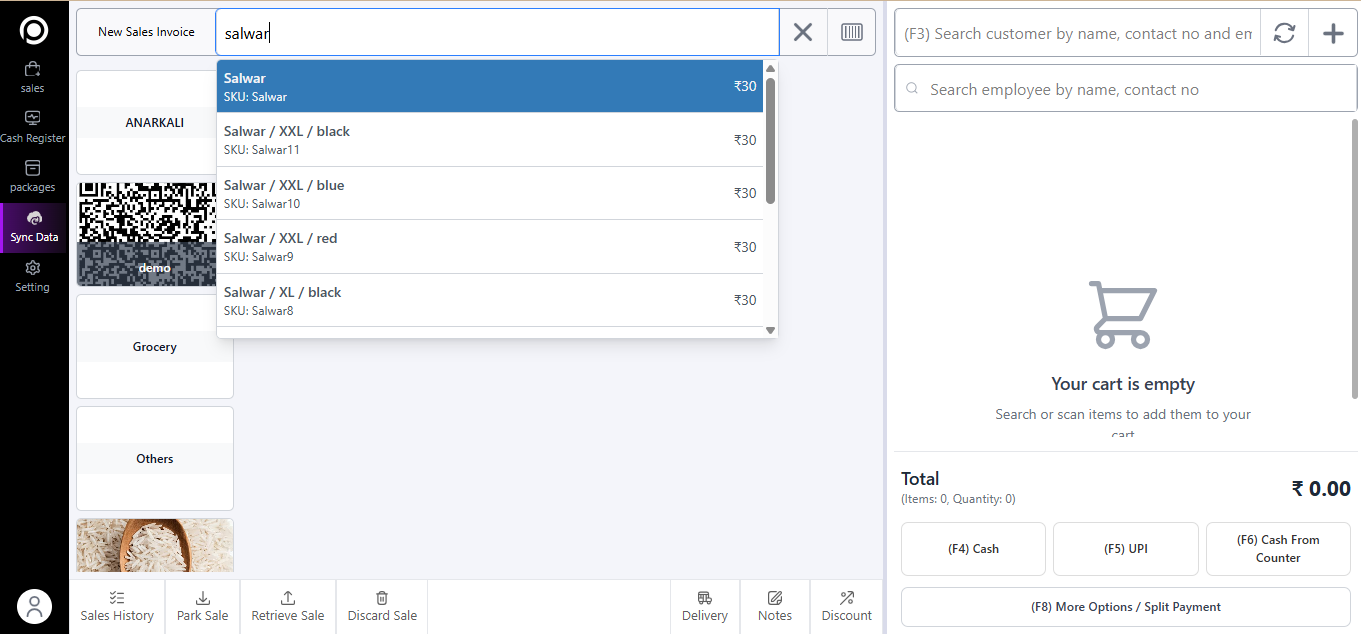The width and height of the screenshot is (1361, 634).
Task: Open the Discount option
Action: pyautogui.click(x=846, y=606)
